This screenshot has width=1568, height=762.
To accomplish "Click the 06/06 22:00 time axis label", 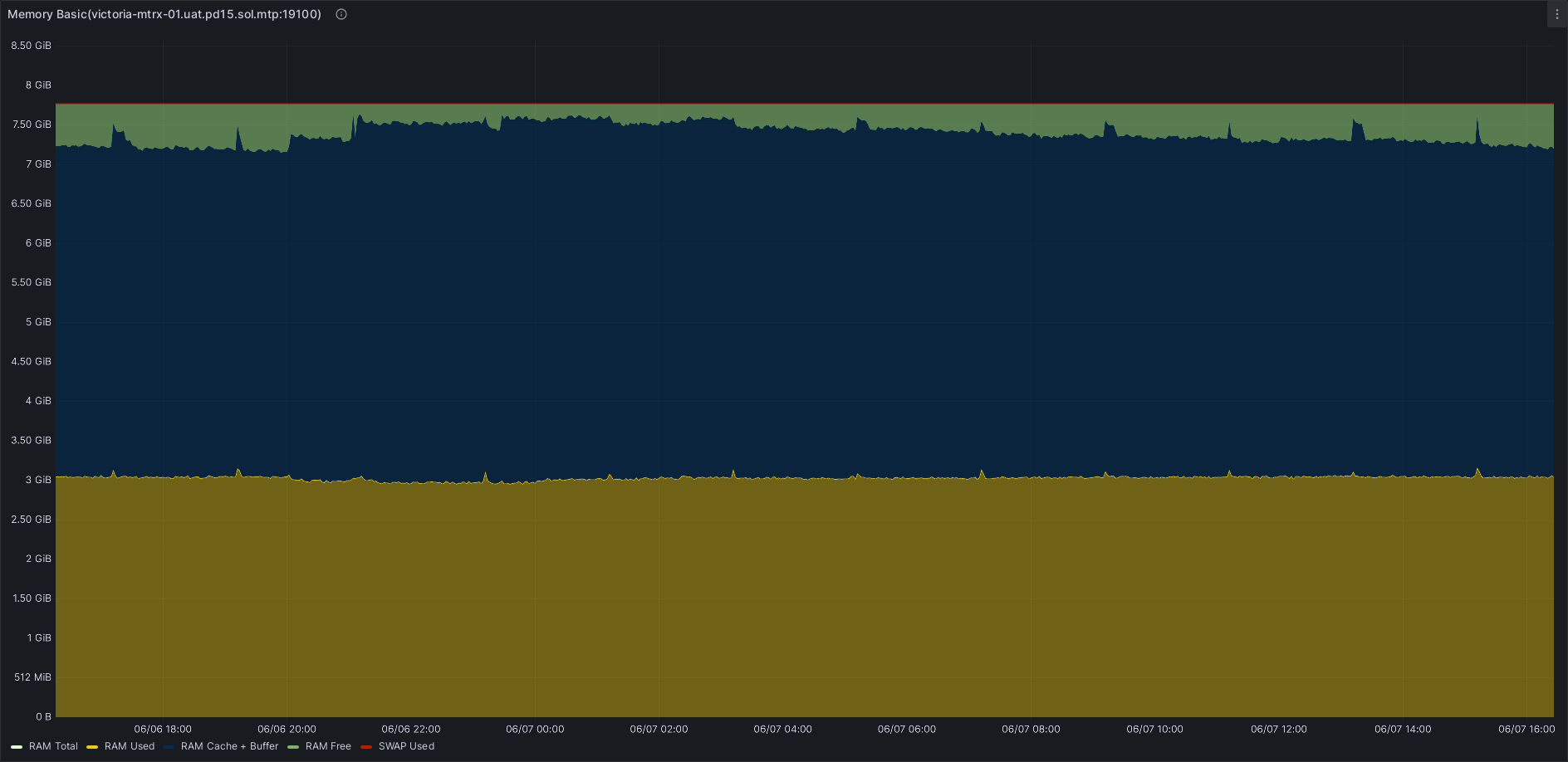I will (411, 730).
